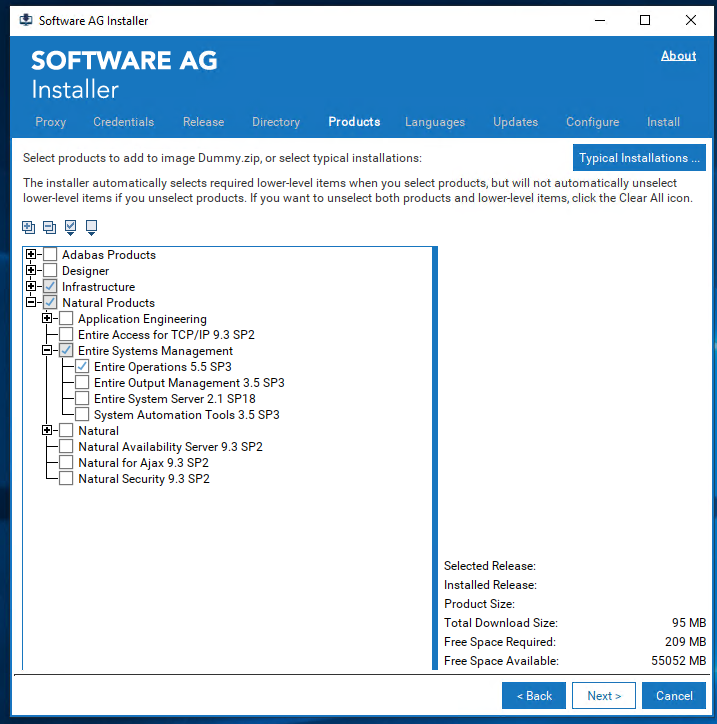Viewport: 717px width, 724px height.
Task: Expand the Application Engineering node
Action: tap(47, 319)
